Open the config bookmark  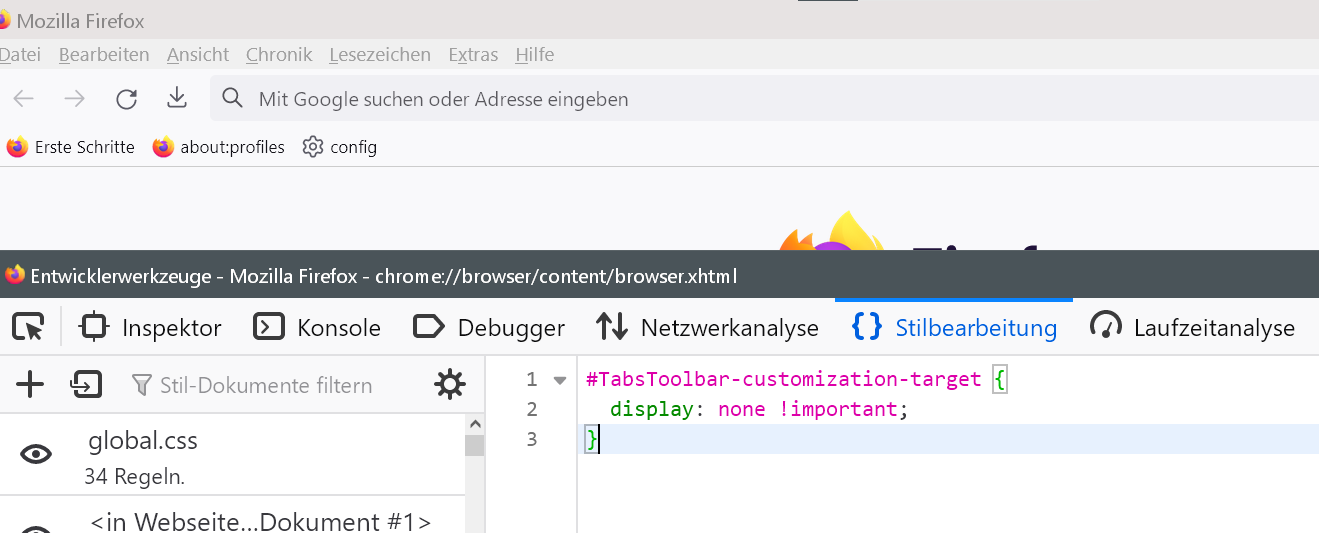[x=340, y=147]
